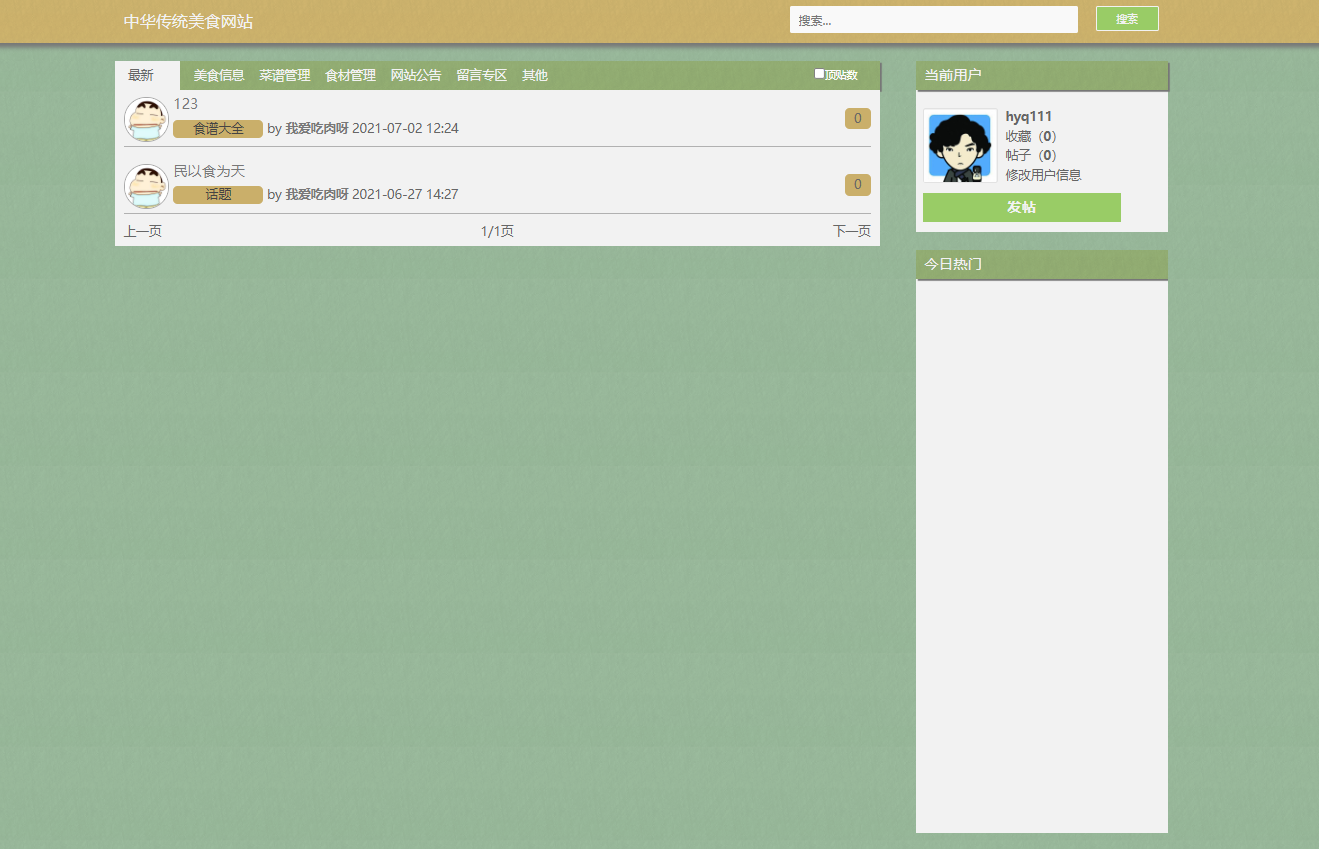The image size is (1319, 849).
Task: Open the 收藏 (0) link
Action: tap(1031, 136)
